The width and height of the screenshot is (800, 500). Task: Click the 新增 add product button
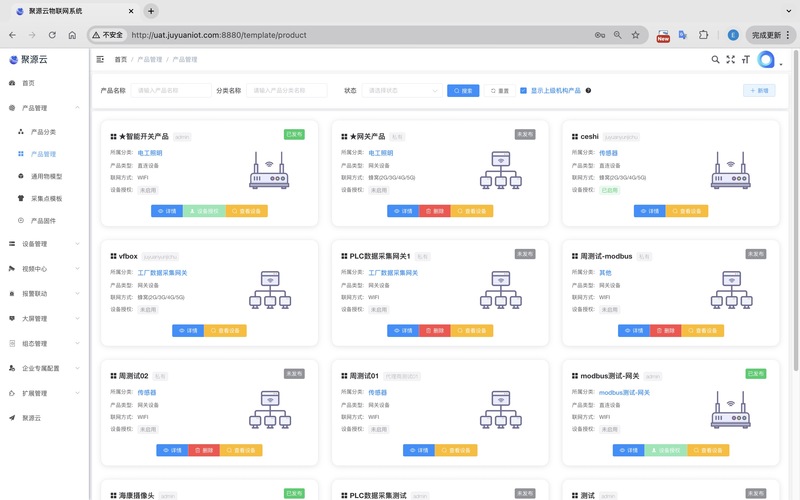click(759, 91)
